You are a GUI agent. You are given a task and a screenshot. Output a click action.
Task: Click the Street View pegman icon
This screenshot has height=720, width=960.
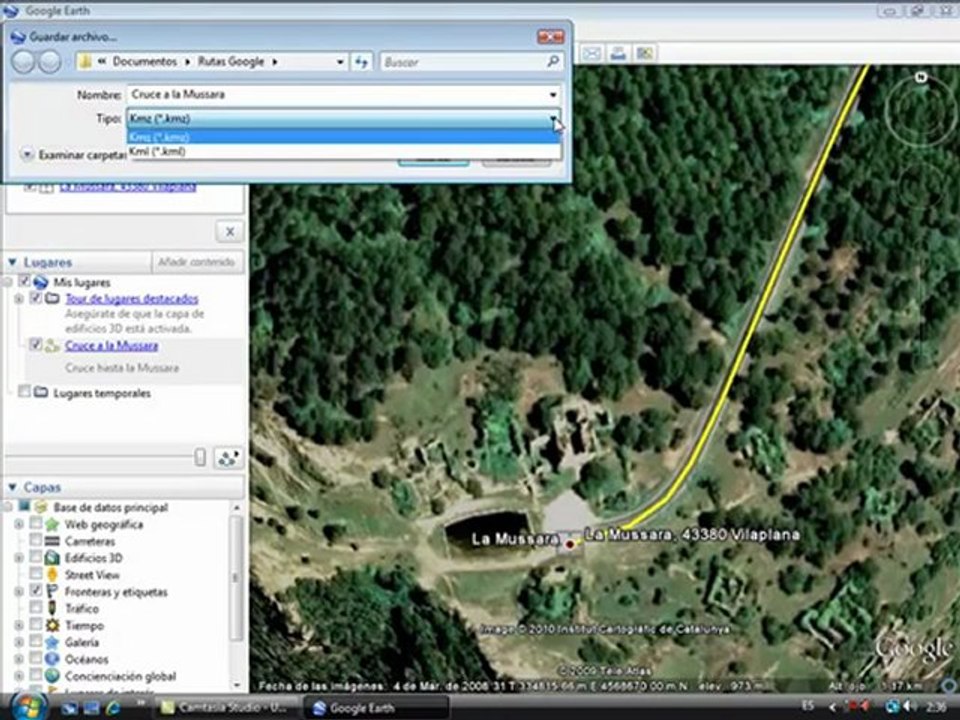pos(53,575)
